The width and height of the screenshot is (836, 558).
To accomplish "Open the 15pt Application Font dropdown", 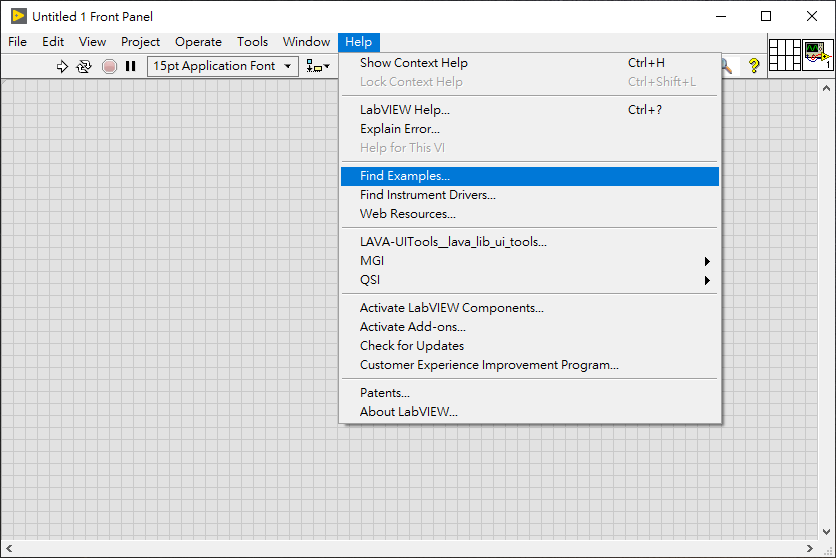I will click(223, 66).
